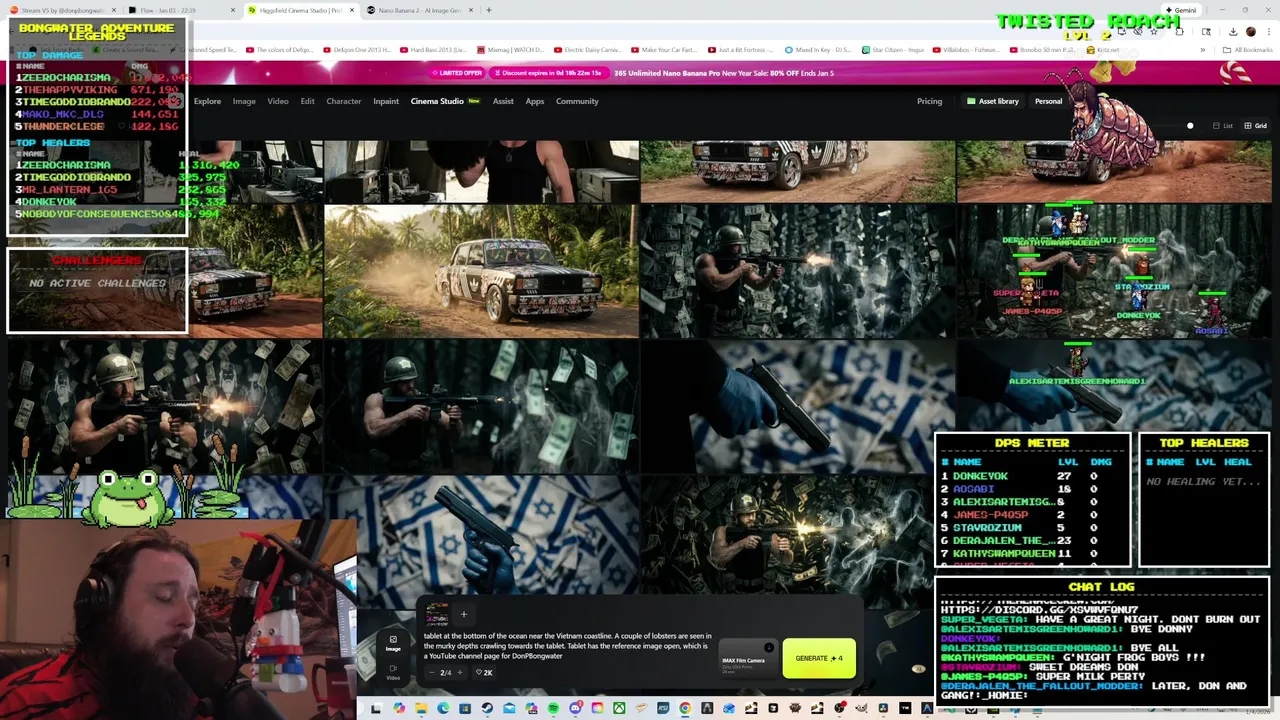Open the Community menu item
The image size is (1280, 720).
[577, 101]
